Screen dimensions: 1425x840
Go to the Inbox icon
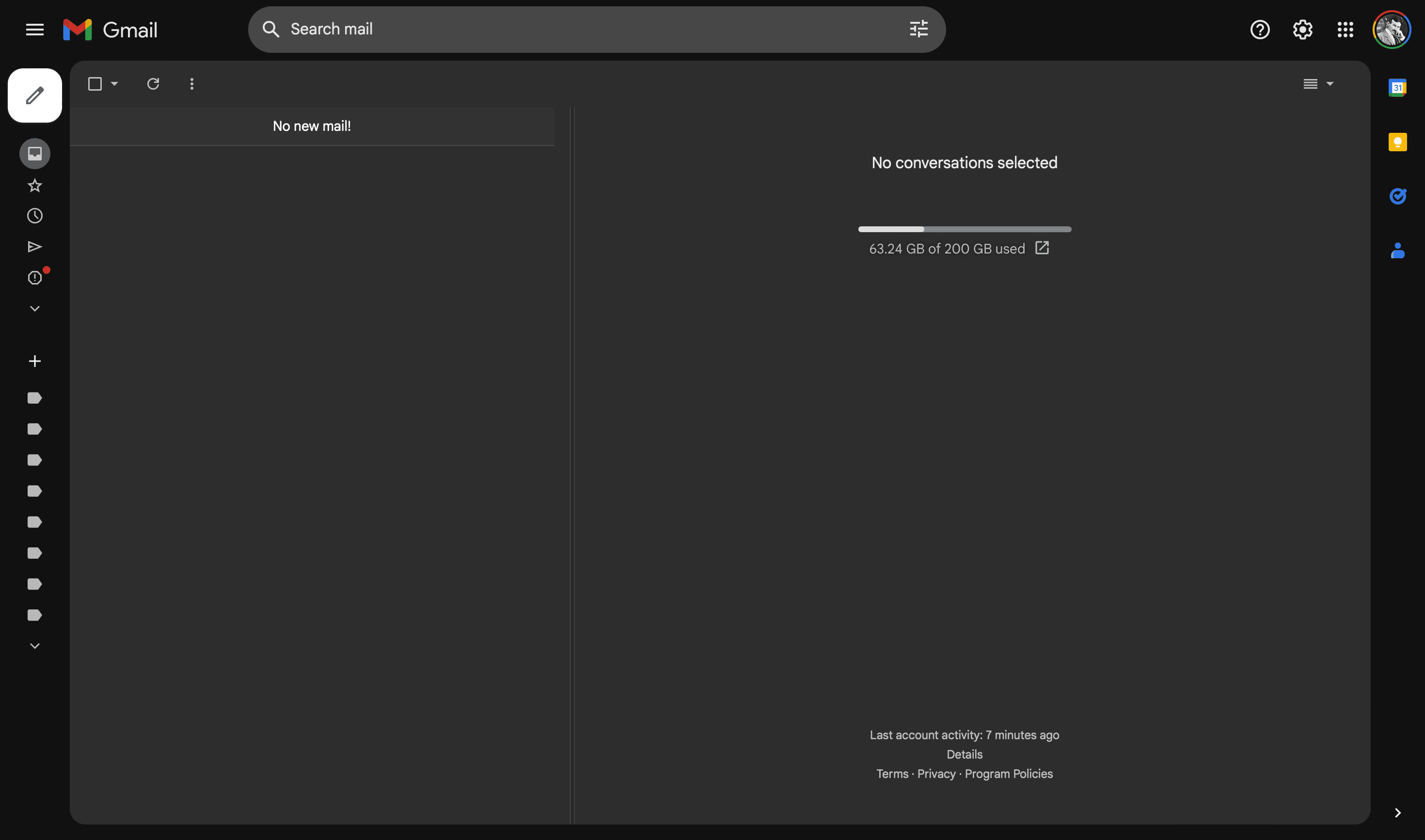click(x=34, y=153)
